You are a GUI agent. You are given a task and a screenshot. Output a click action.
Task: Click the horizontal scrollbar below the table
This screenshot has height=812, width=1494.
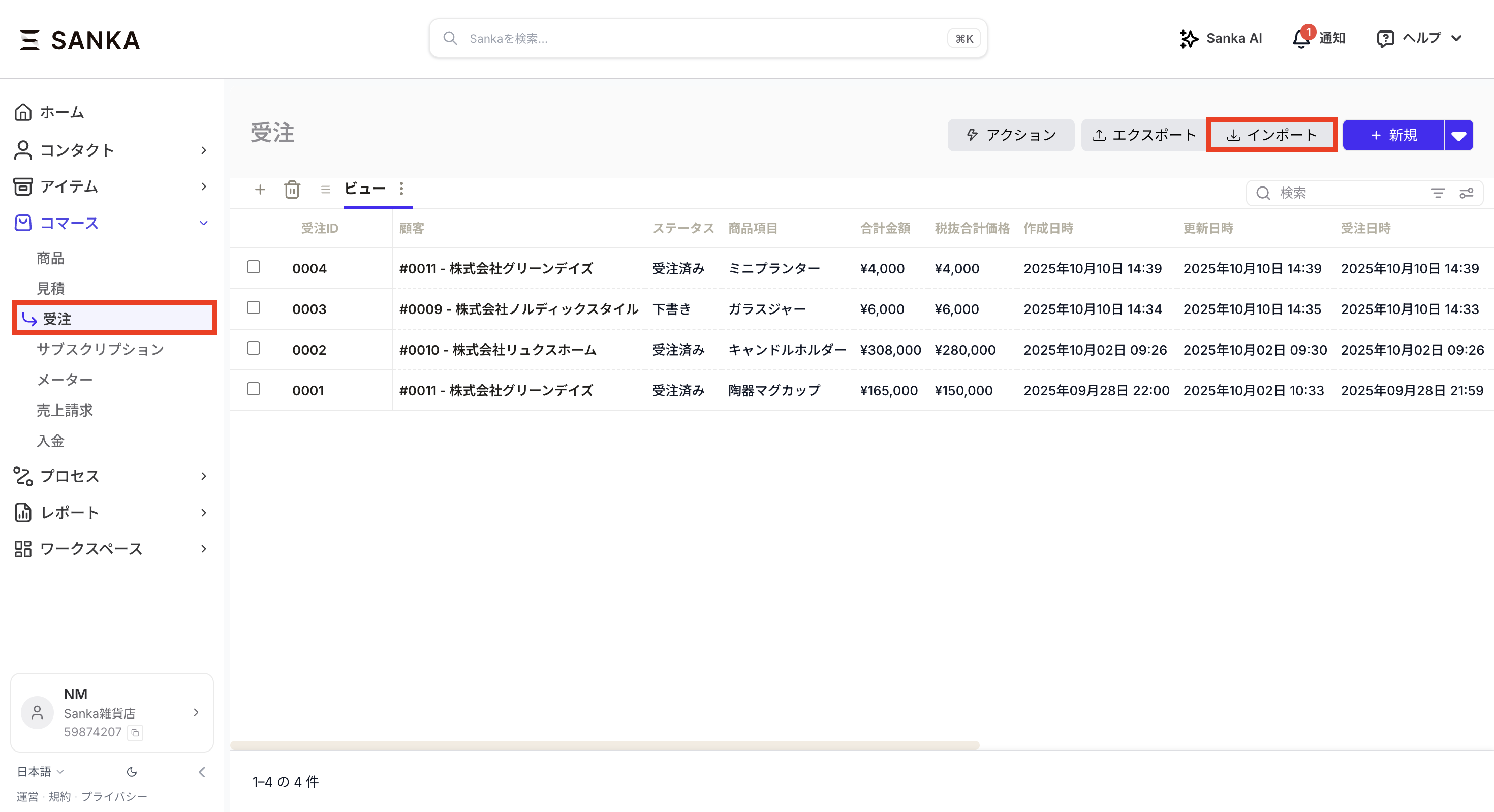pos(604,745)
